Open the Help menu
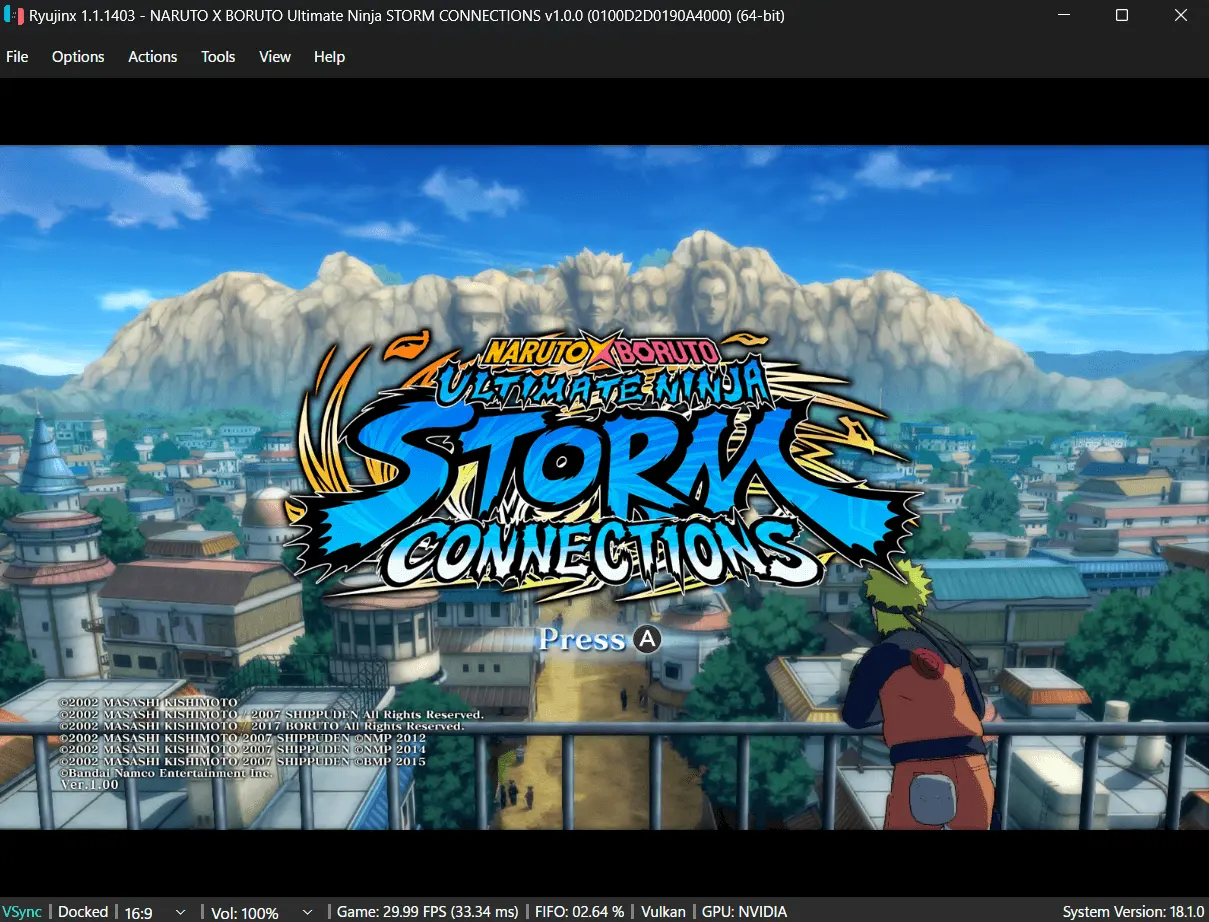 [329, 57]
